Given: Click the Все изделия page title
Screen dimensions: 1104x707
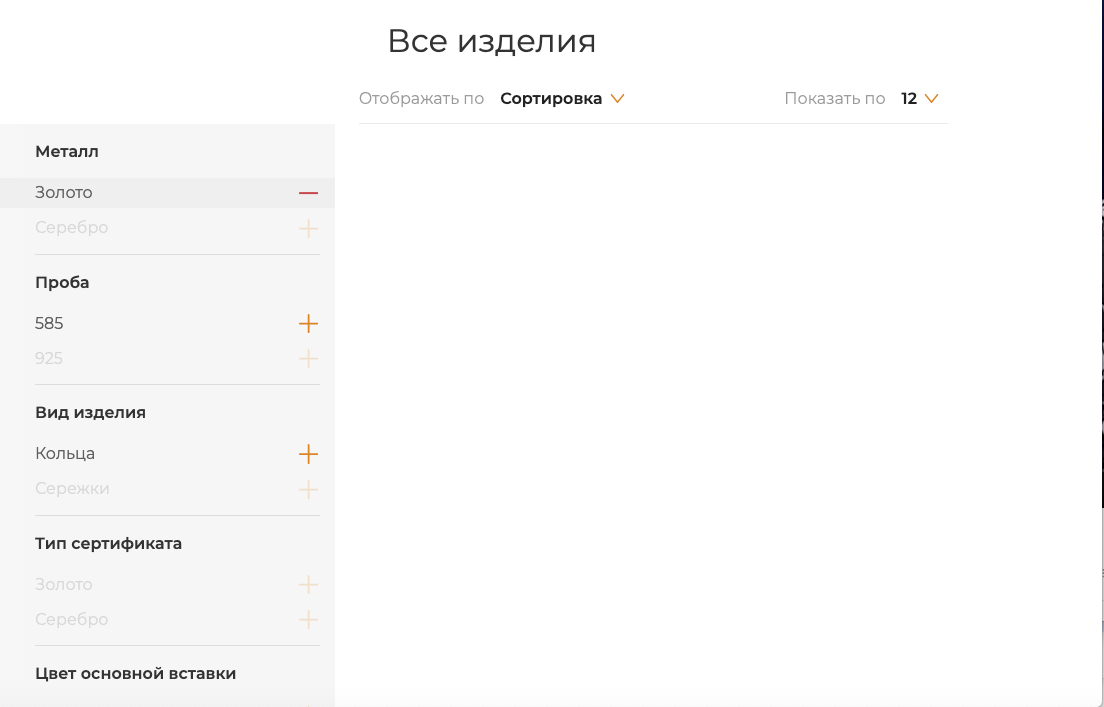Looking at the screenshot, I should [x=491, y=42].
